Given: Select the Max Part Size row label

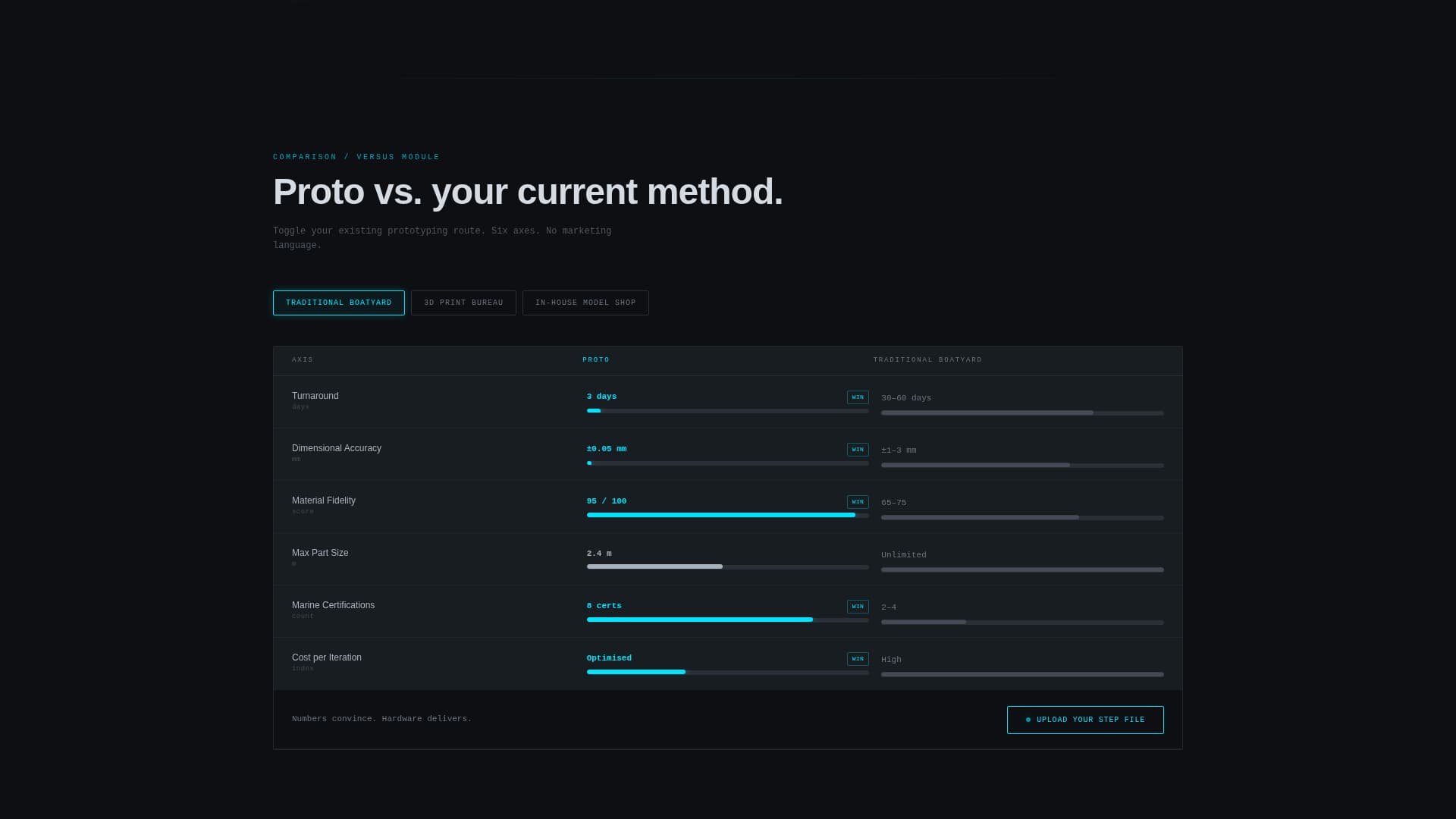Looking at the screenshot, I should 320,553.
